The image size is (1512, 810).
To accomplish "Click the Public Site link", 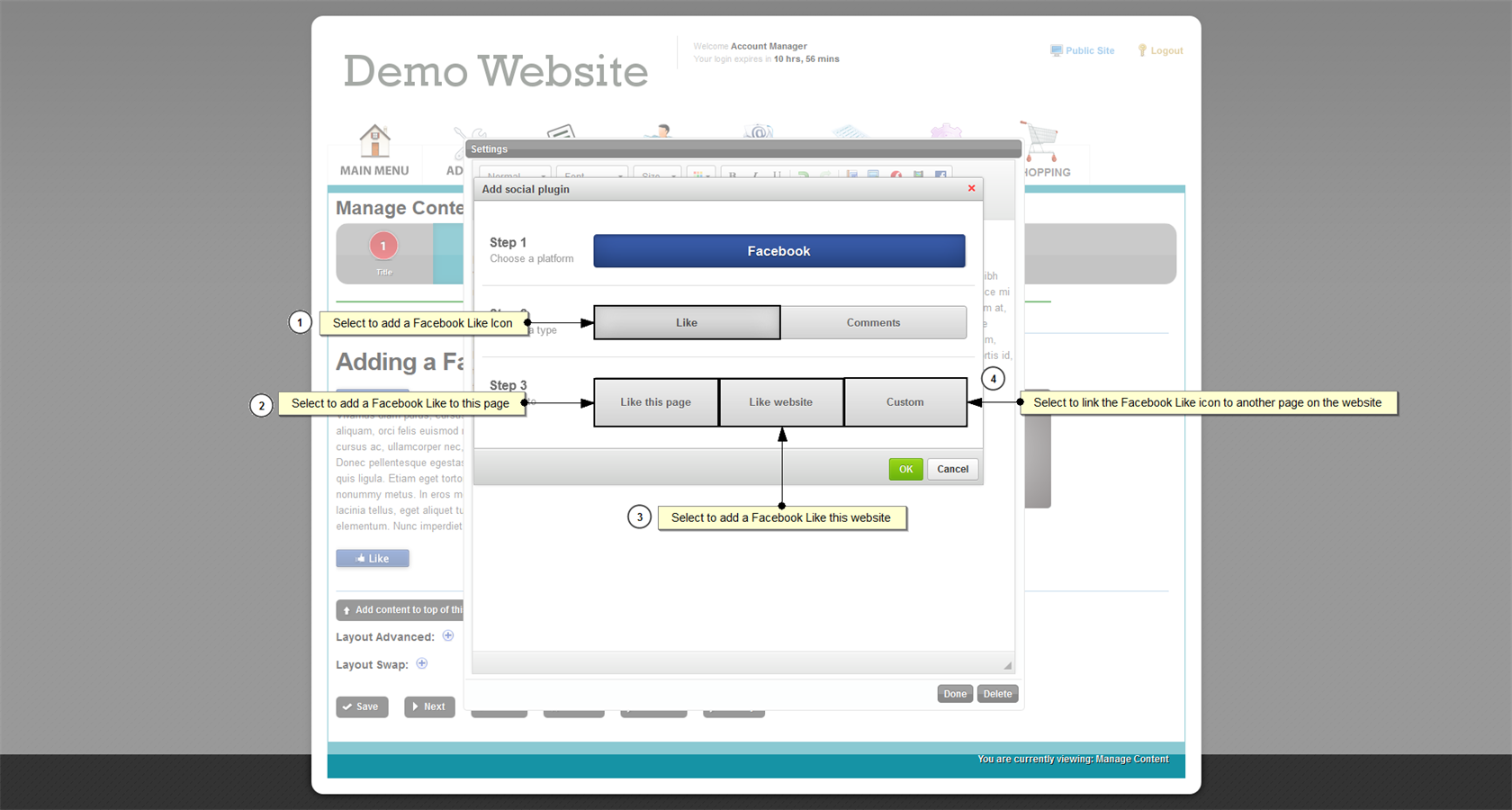I will tap(1082, 51).
